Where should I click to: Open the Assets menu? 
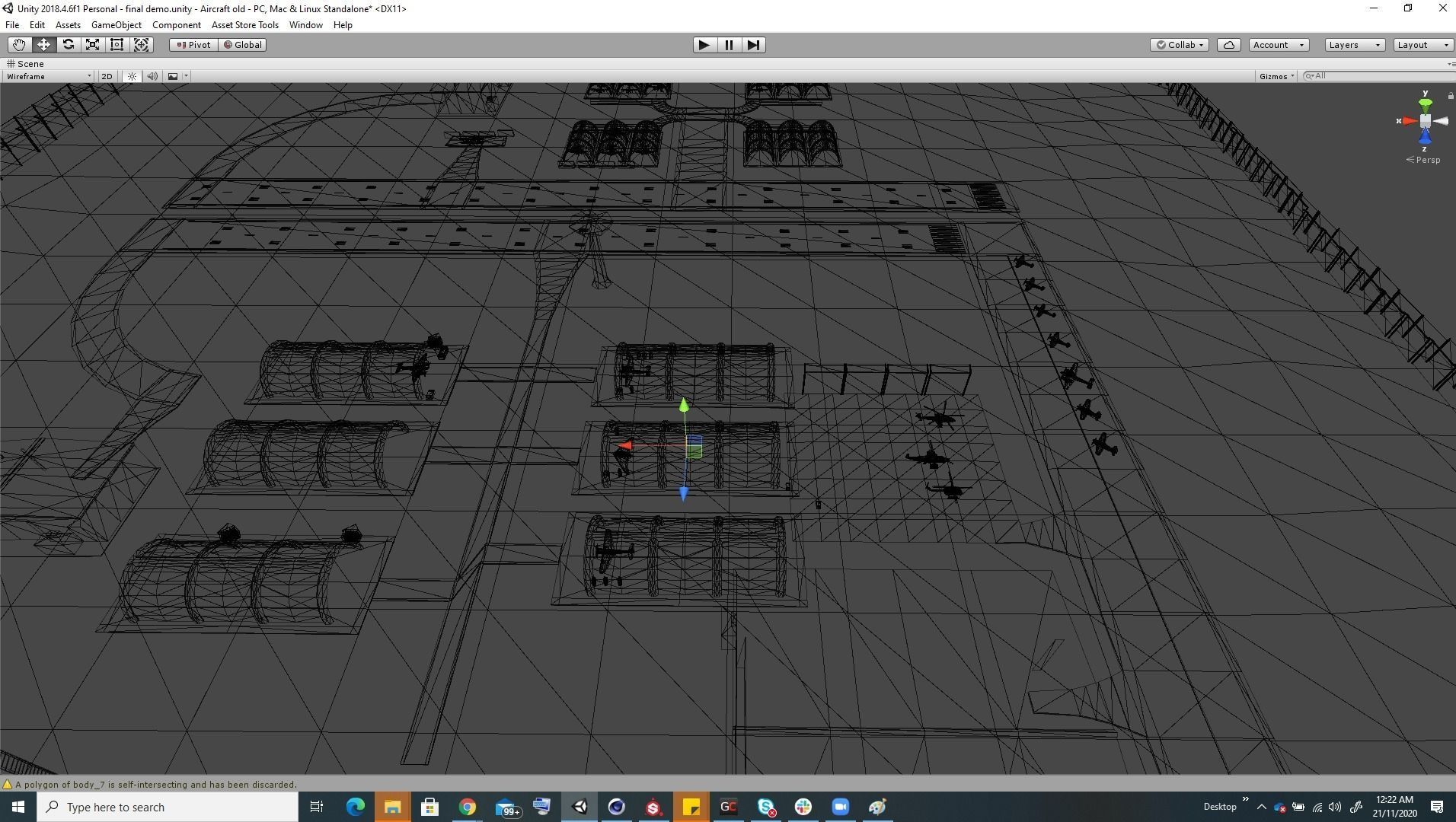pyautogui.click(x=68, y=25)
